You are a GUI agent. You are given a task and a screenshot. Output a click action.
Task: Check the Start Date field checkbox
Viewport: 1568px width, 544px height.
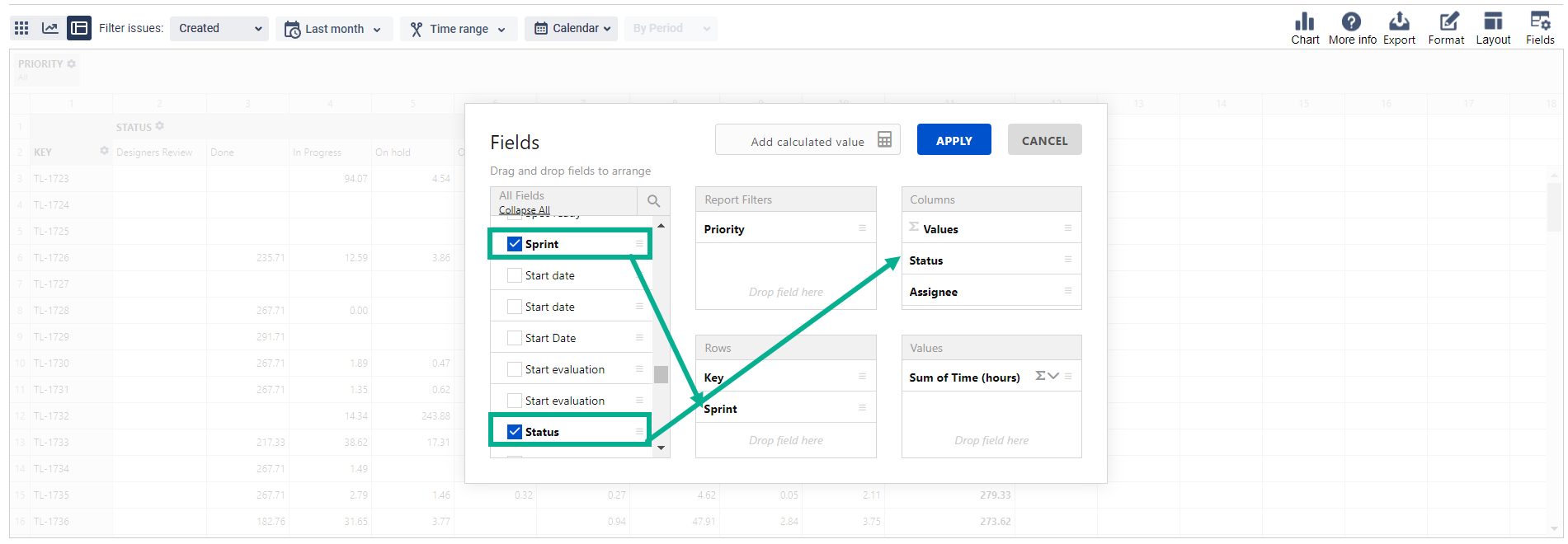coord(515,338)
